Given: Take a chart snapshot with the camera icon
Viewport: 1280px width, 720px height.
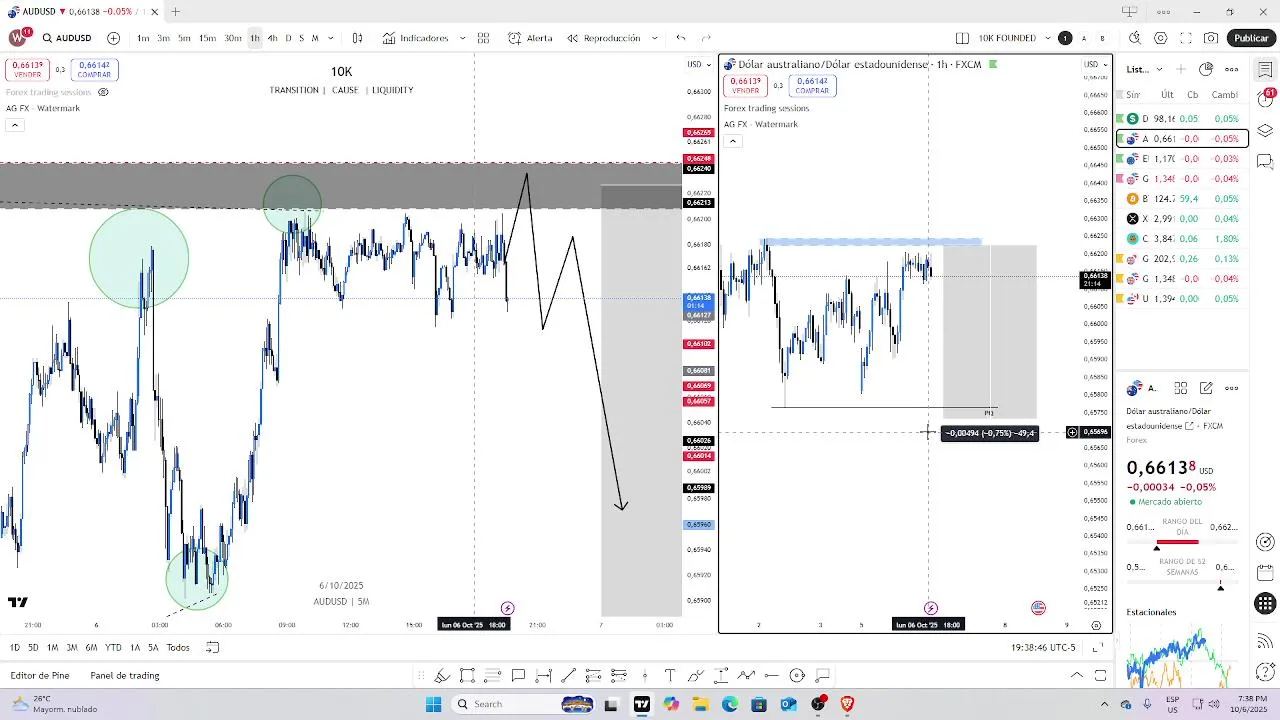Looking at the screenshot, I should (x=1211, y=38).
